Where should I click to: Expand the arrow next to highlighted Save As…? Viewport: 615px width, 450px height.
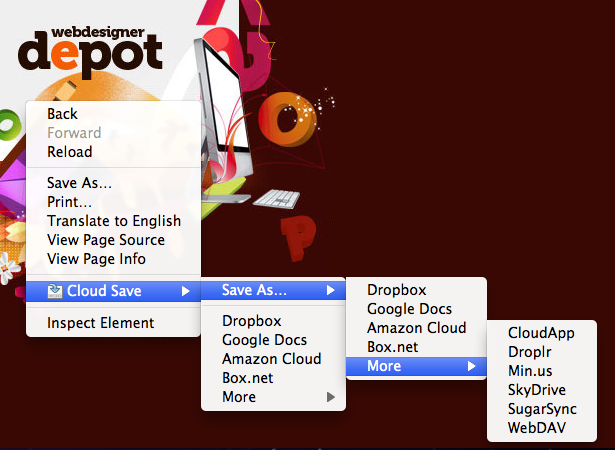click(331, 290)
